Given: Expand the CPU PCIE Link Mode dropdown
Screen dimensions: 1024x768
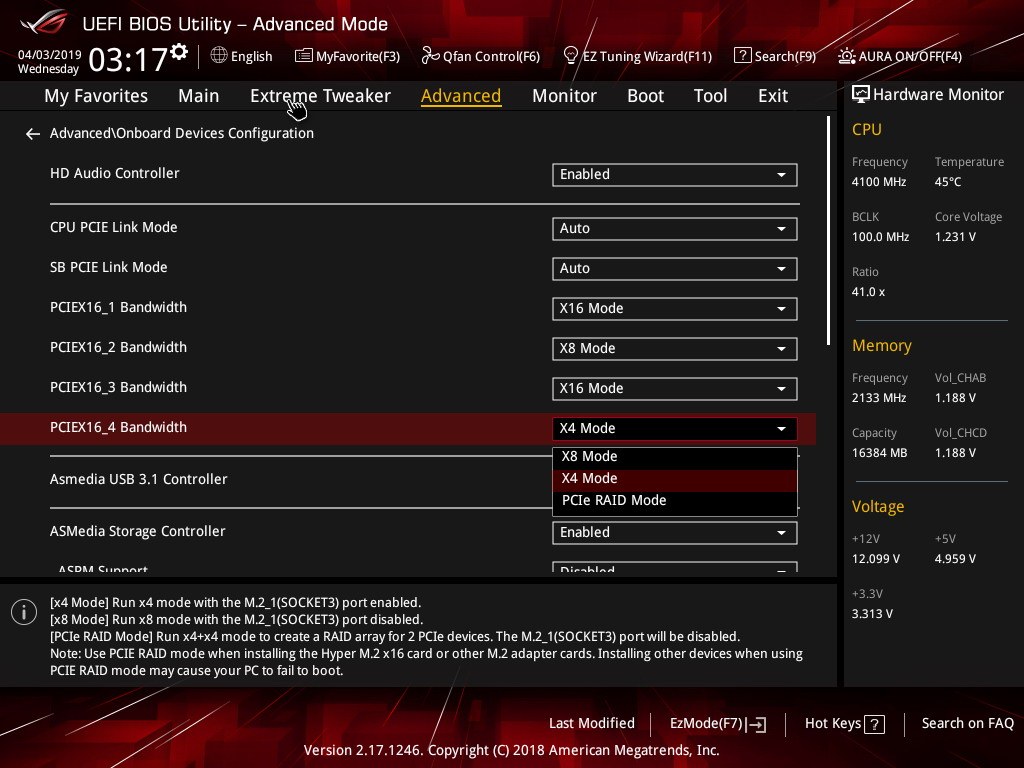Looking at the screenshot, I should point(675,229).
